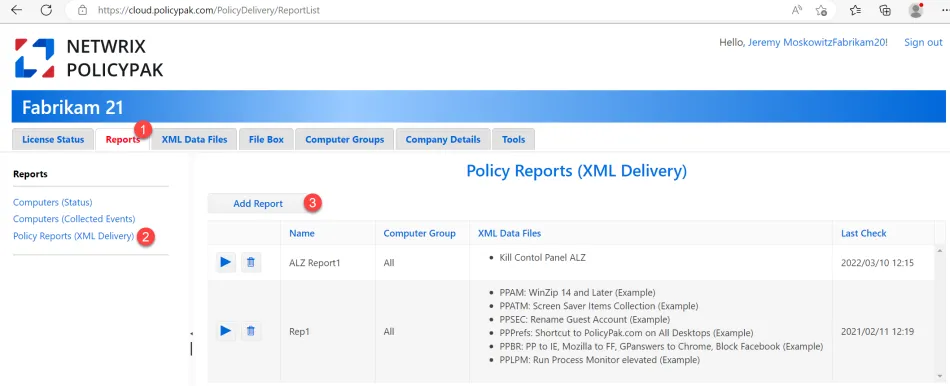Screen dimensions: 950x386
Task: Open Computers (Status) report link
Action: [53, 202]
